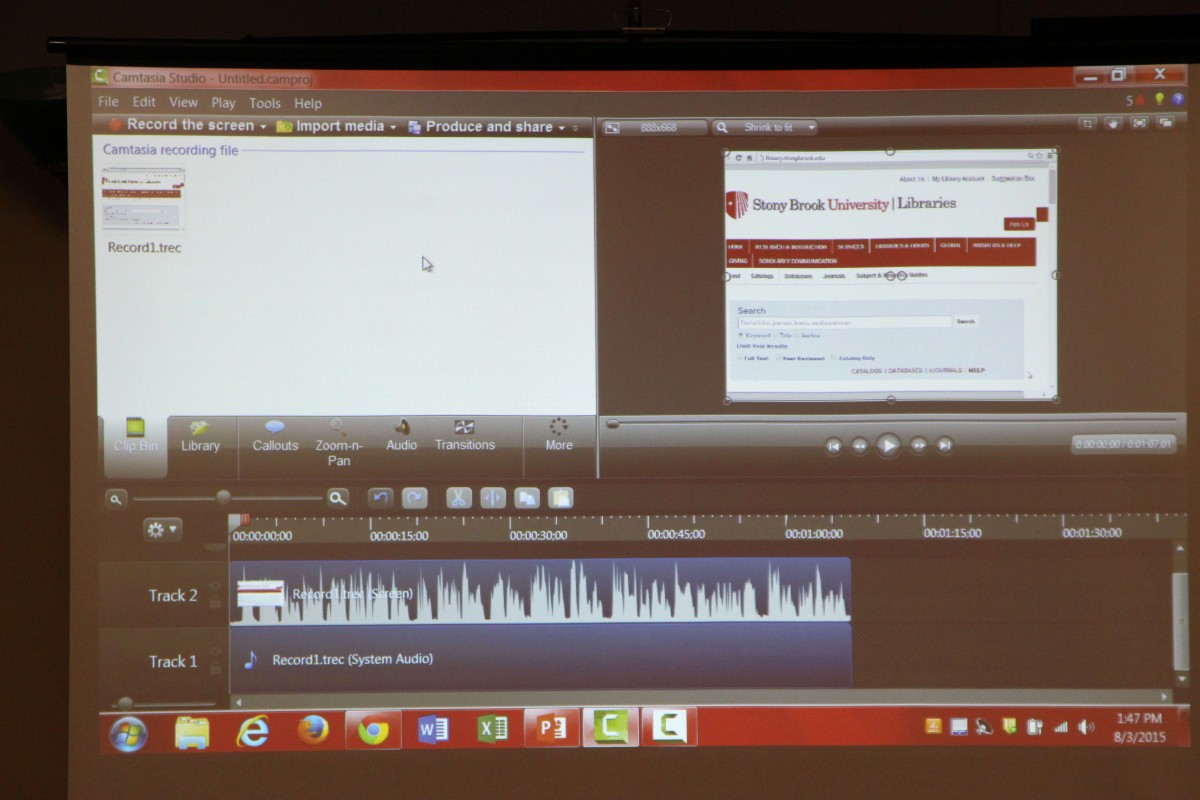
Task: Copy the selected timeline media
Action: click(x=527, y=497)
